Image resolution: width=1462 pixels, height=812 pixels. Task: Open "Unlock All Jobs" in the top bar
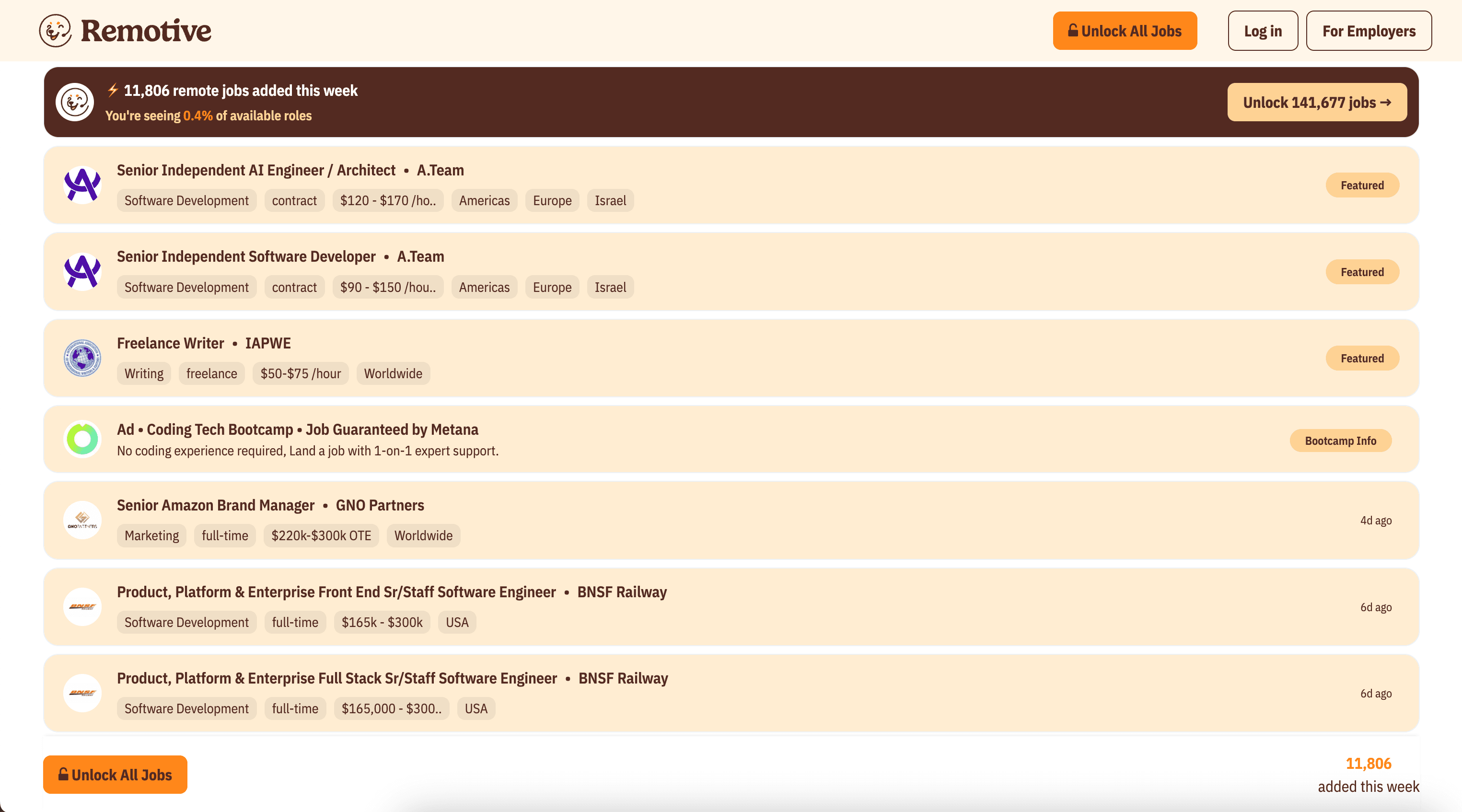pos(1125,30)
